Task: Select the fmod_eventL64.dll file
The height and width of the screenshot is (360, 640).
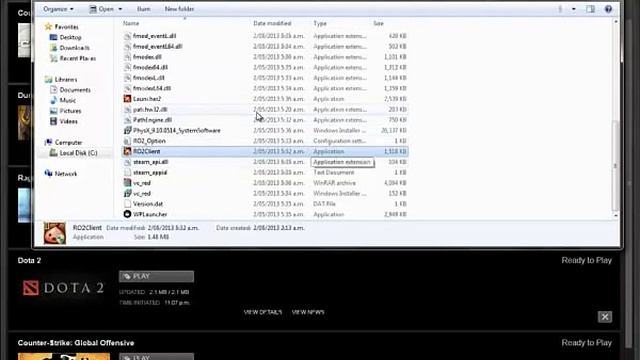Action: tap(158, 47)
